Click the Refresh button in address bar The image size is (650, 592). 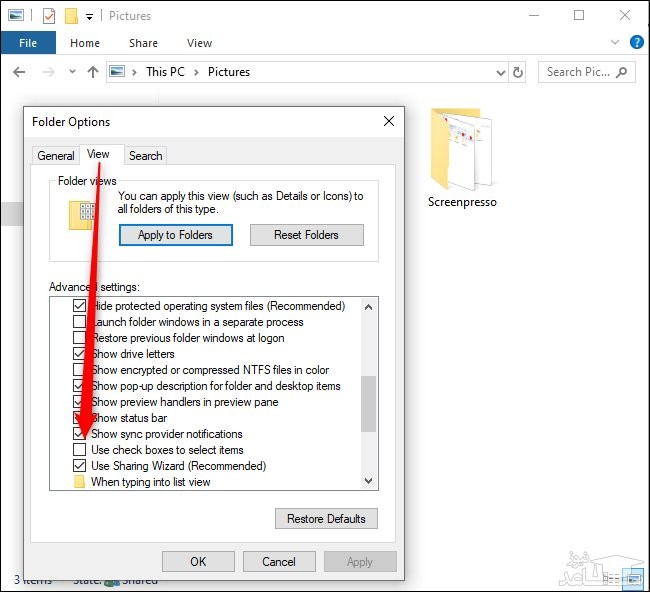point(517,72)
